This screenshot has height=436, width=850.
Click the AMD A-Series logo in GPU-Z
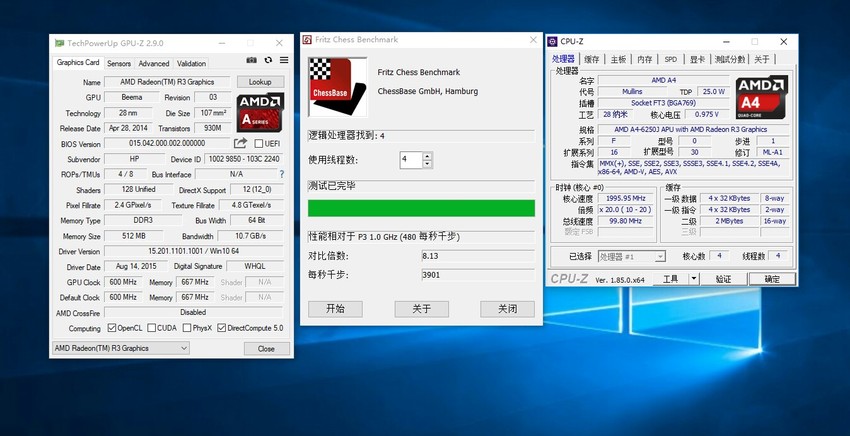coord(260,112)
